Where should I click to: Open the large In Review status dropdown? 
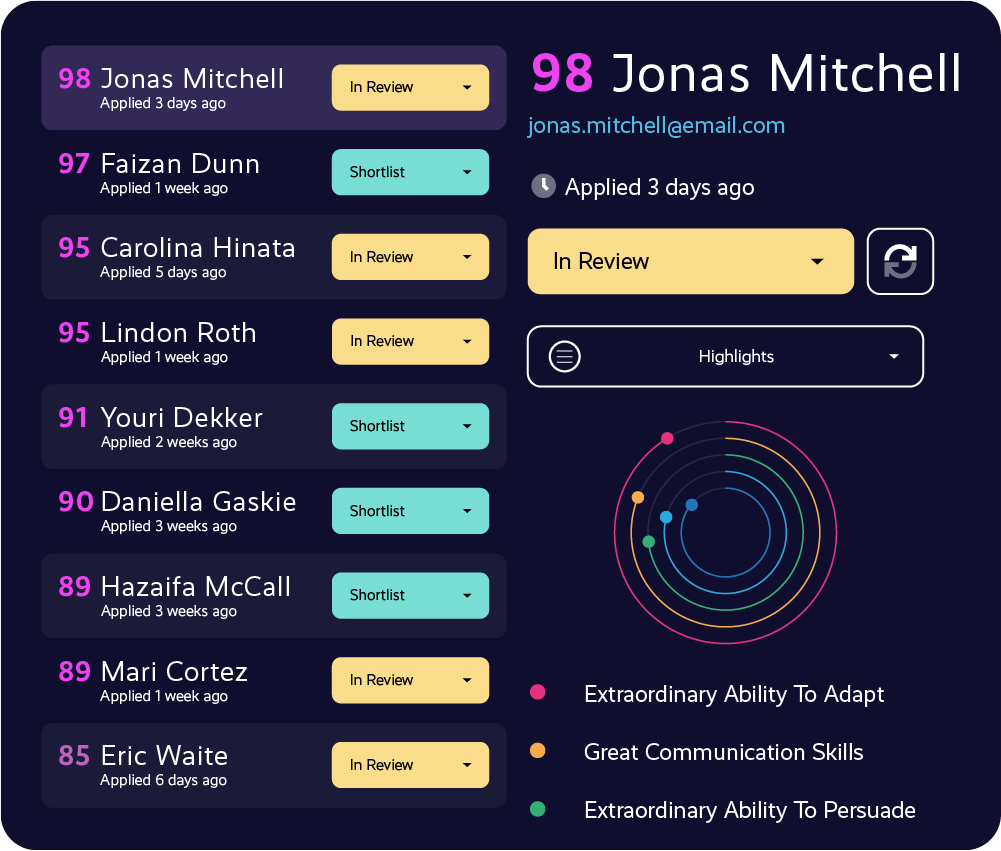(690, 261)
